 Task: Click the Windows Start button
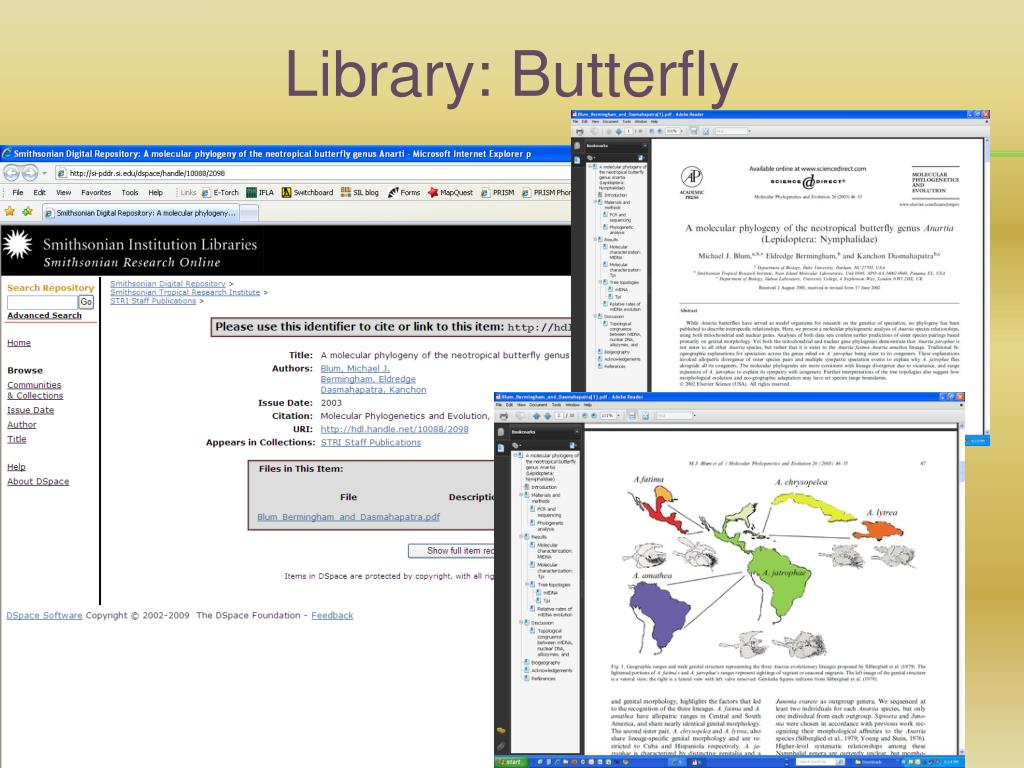coord(509,762)
